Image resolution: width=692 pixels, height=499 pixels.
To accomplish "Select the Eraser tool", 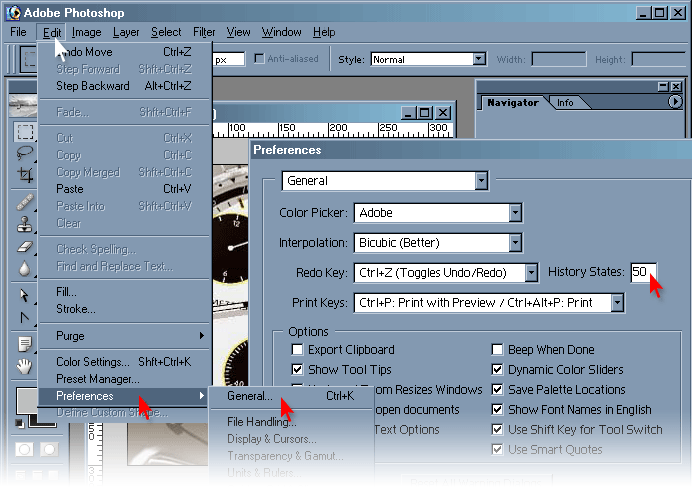I will point(25,246).
